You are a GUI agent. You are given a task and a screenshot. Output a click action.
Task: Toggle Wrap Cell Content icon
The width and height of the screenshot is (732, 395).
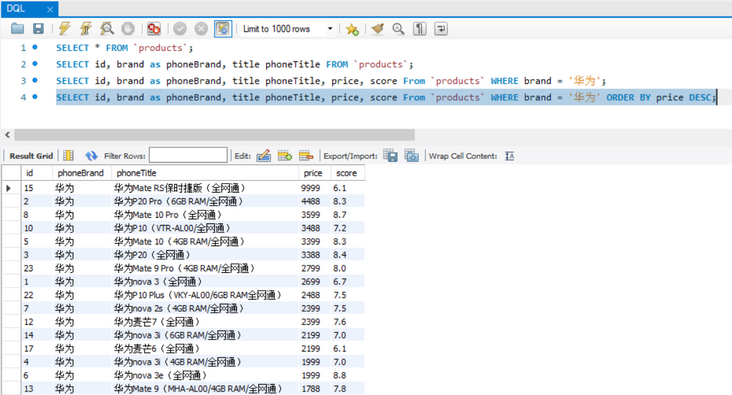coord(509,156)
